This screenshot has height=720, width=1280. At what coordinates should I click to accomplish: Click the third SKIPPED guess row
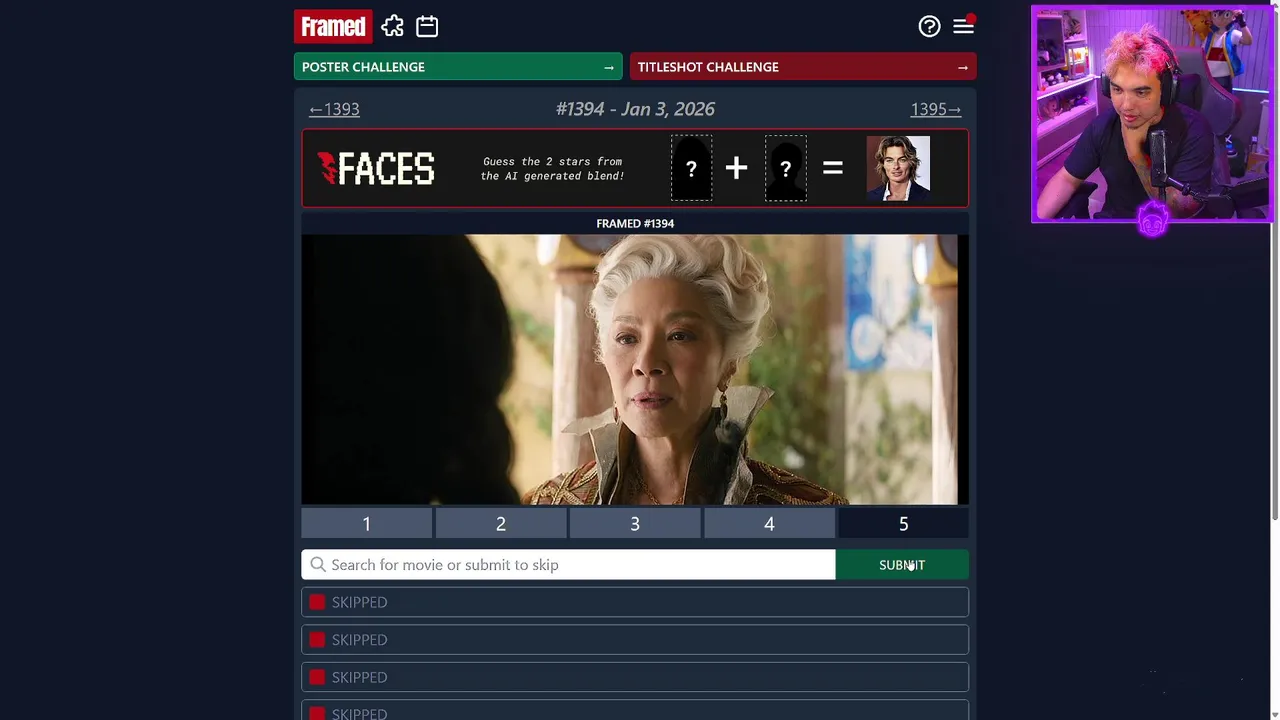pyautogui.click(x=635, y=677)
